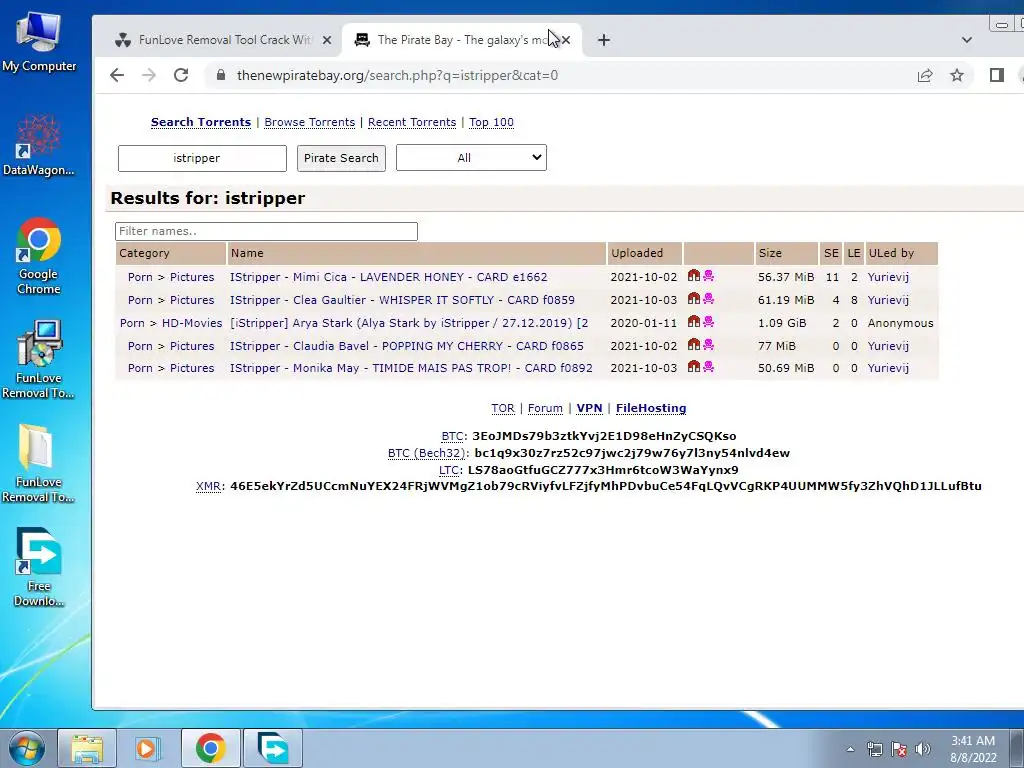Click the pink skull icon in the 1.09 GiB row
This screenshot has height=768, width=1024.
(709, 321)
